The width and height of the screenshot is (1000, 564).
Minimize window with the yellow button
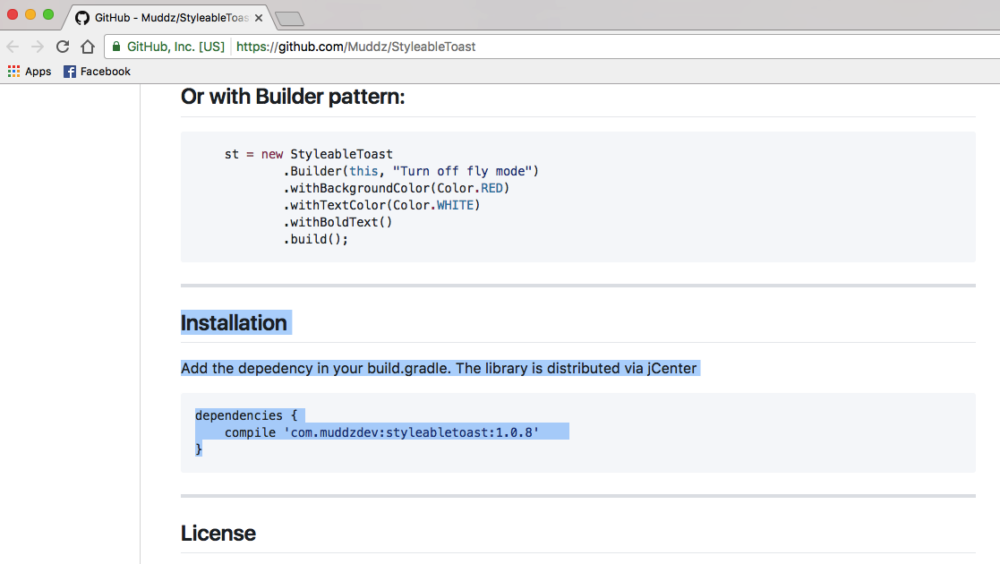30,14
